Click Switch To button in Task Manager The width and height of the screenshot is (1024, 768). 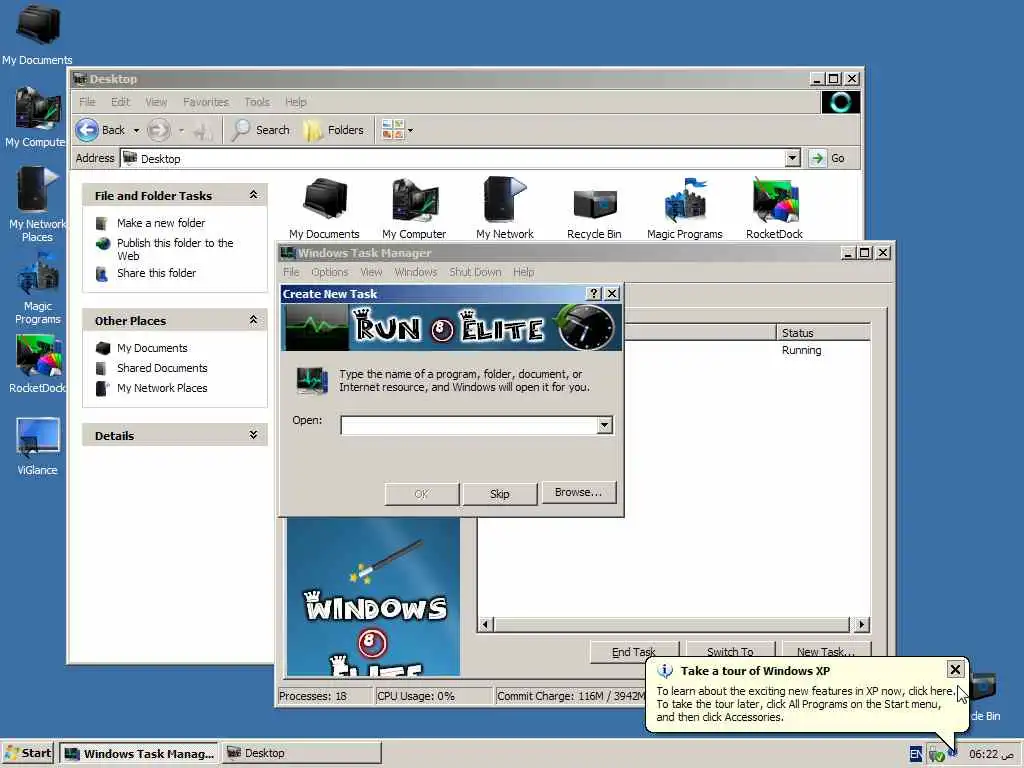pos(730,651)
